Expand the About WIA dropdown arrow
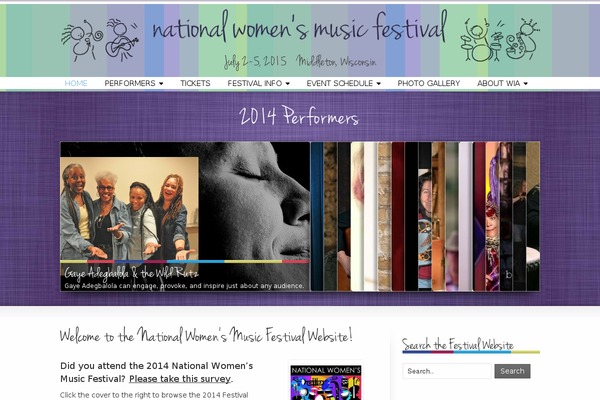 pyautogui.click(x=525, y=83)
